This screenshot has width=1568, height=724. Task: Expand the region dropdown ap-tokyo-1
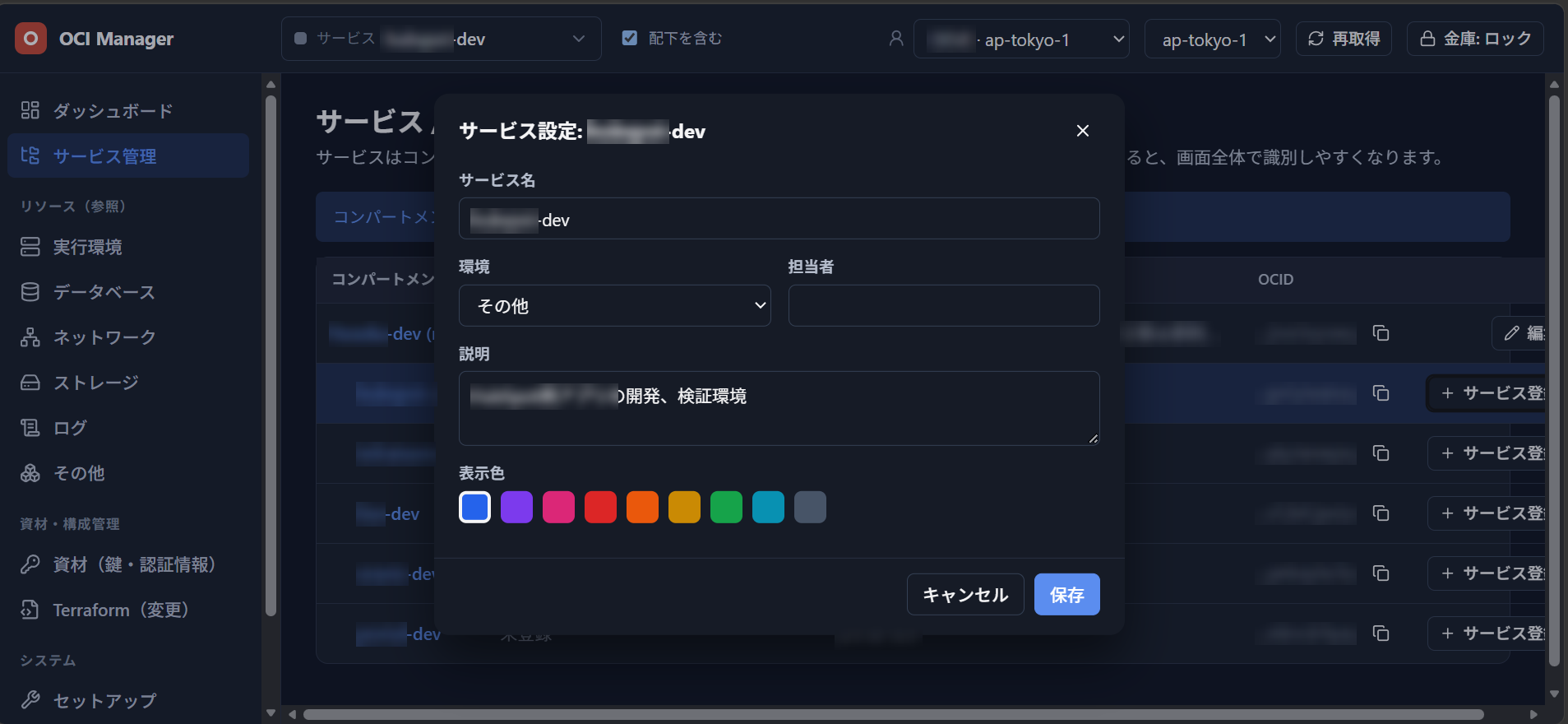click(1213, 39)
